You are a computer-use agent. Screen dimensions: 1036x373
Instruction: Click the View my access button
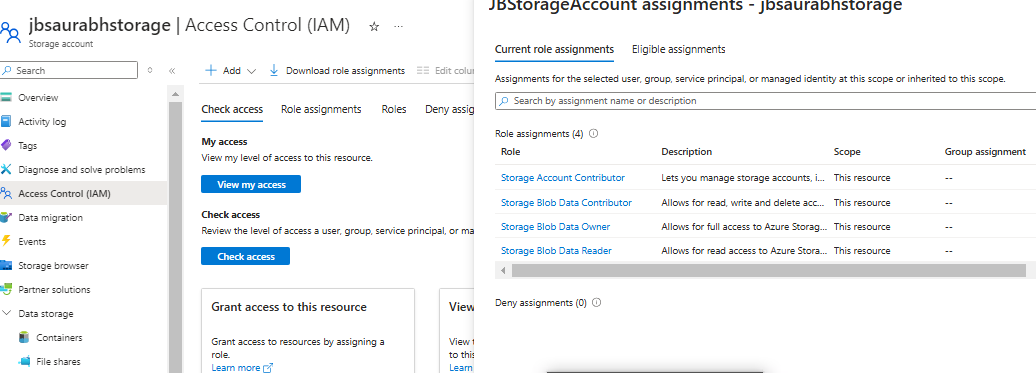251,184
